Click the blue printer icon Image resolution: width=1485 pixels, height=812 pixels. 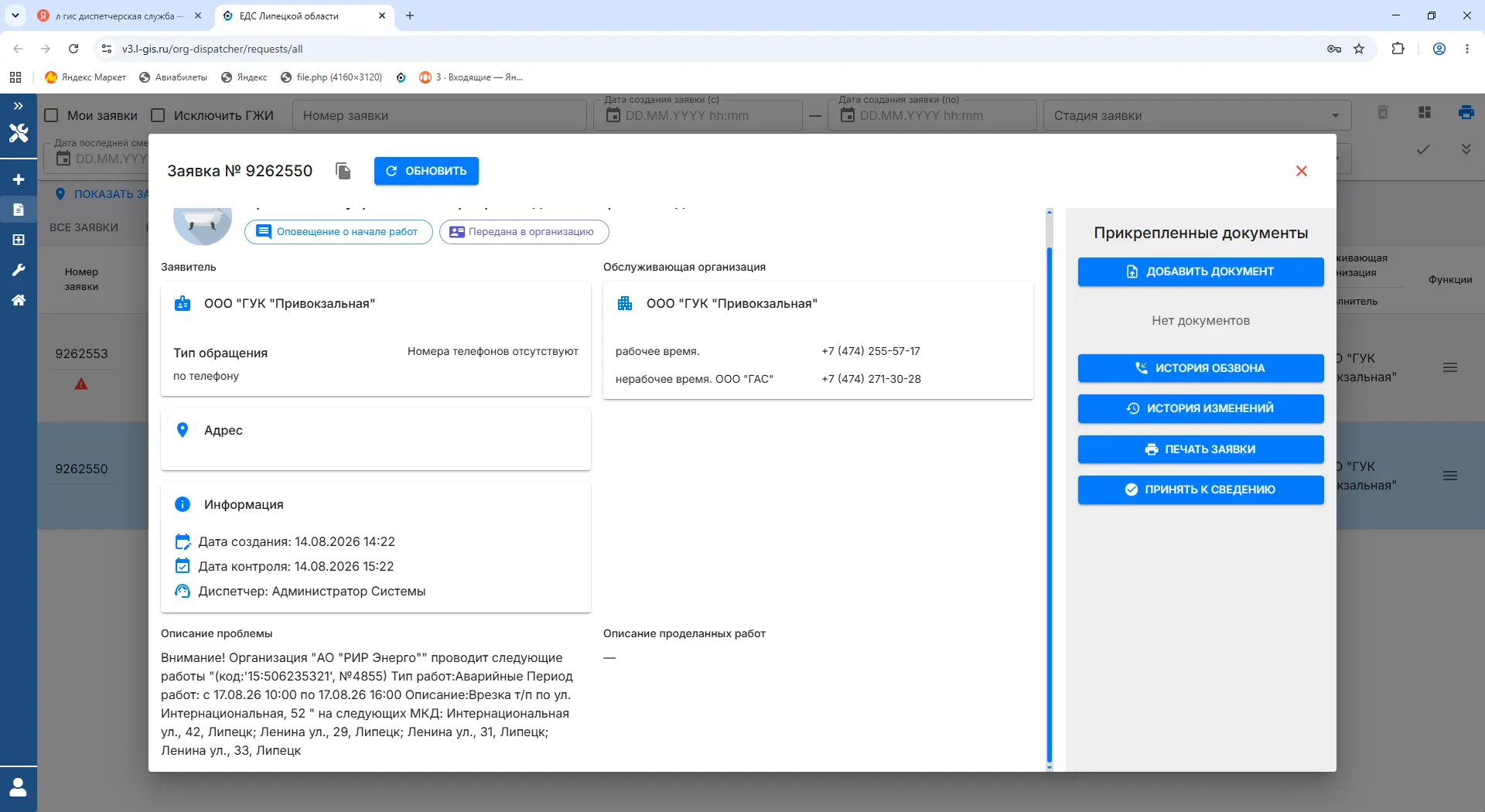point(1466,113)
